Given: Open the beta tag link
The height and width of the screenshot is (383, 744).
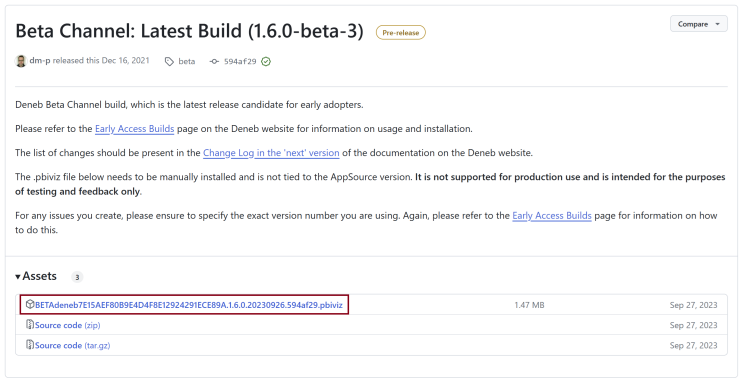Looking at the screenshot, I should point(186,61).
